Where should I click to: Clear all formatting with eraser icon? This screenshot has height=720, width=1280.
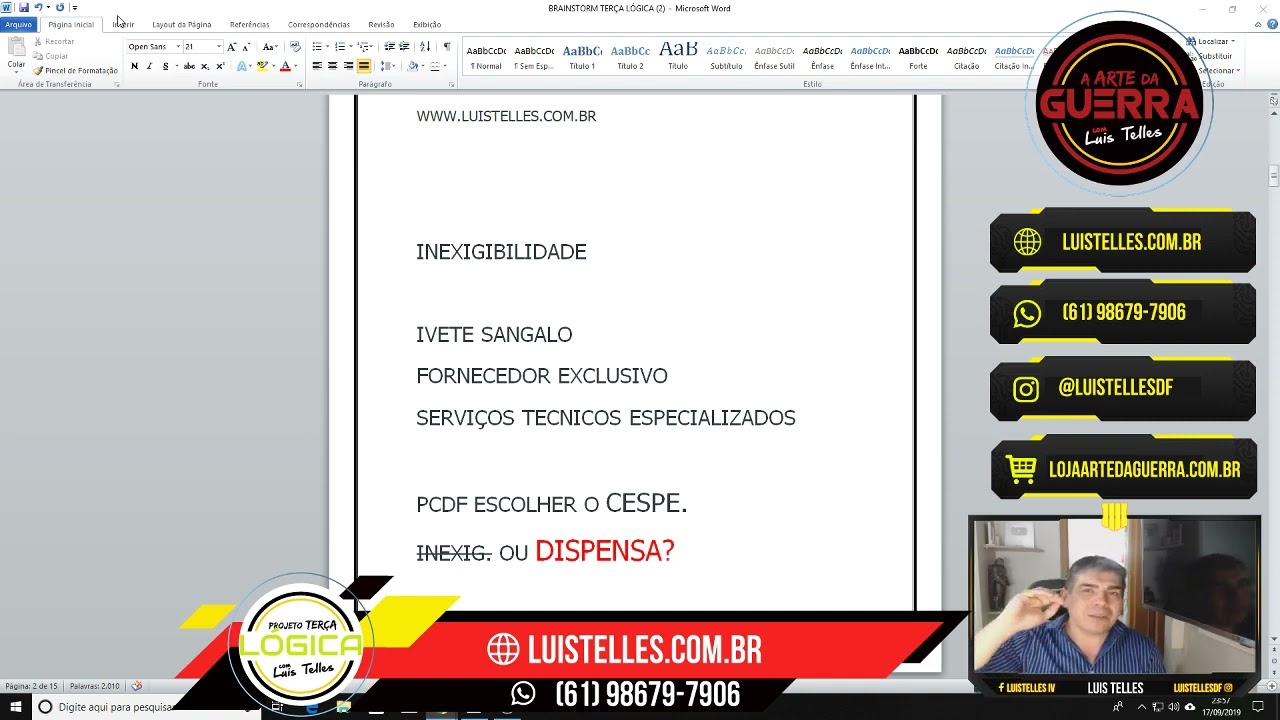coord(295,47)
